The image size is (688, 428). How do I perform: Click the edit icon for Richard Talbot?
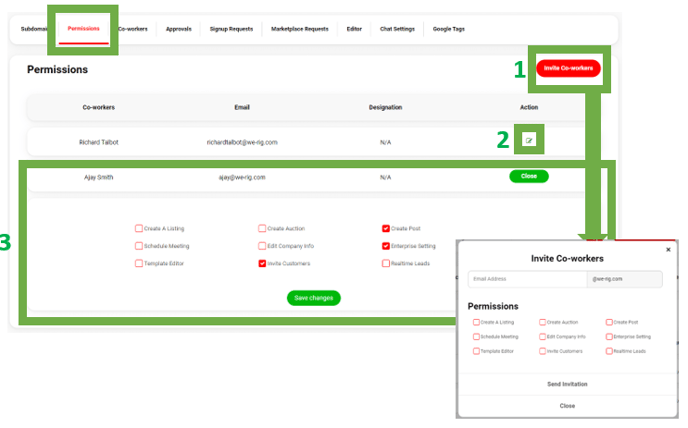[529, 141]
